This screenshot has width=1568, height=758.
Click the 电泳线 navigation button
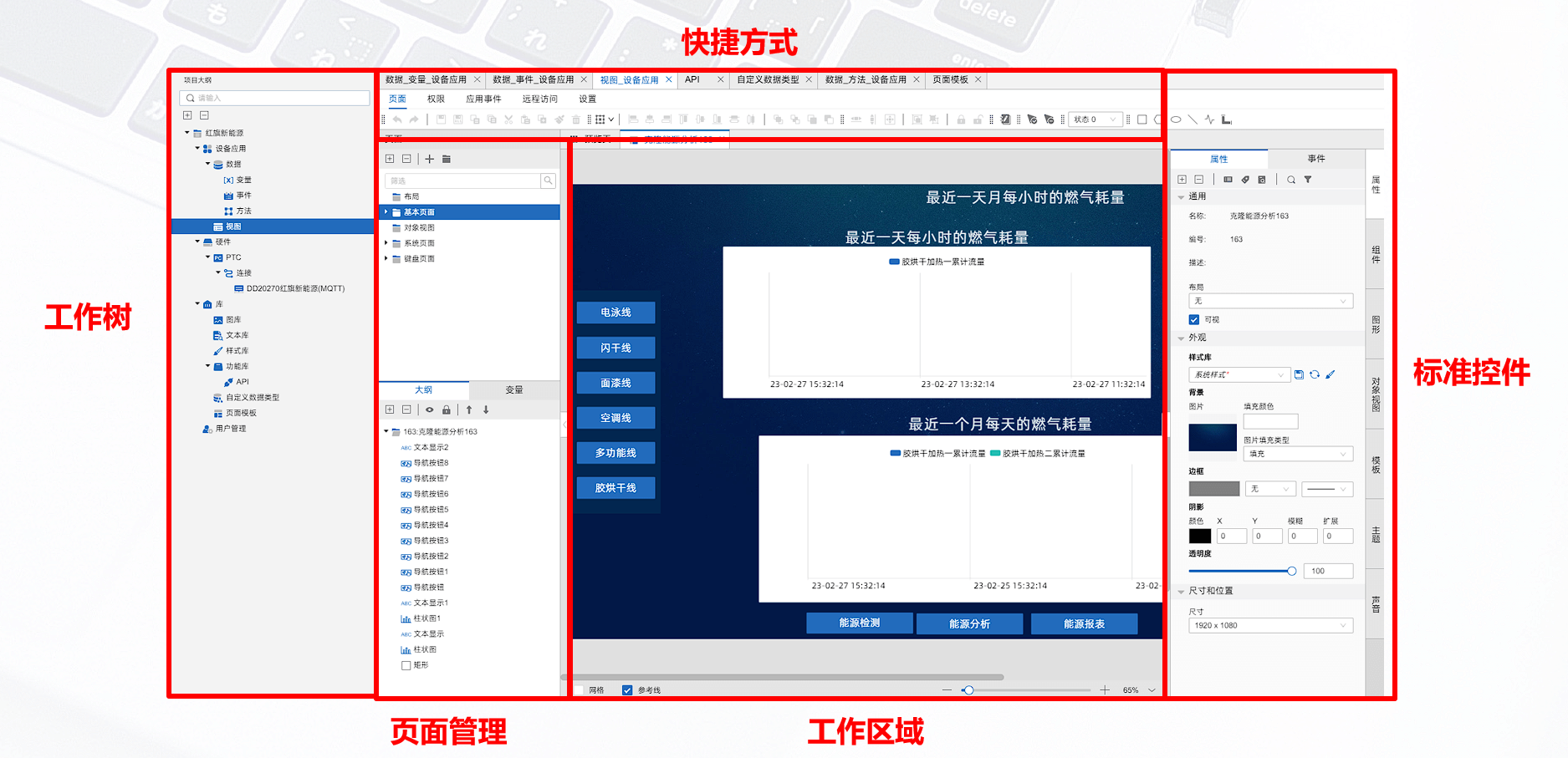click(x=616, y=313)
